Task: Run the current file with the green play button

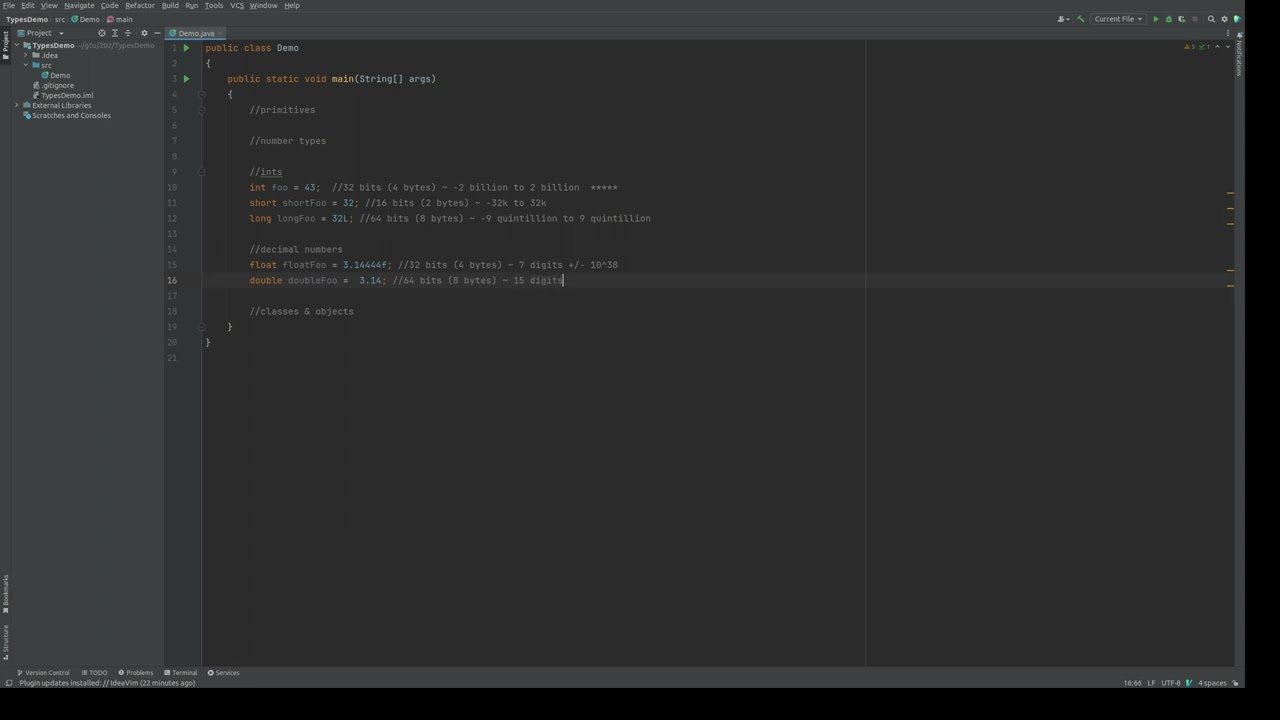Action: tap(1156, 19)
